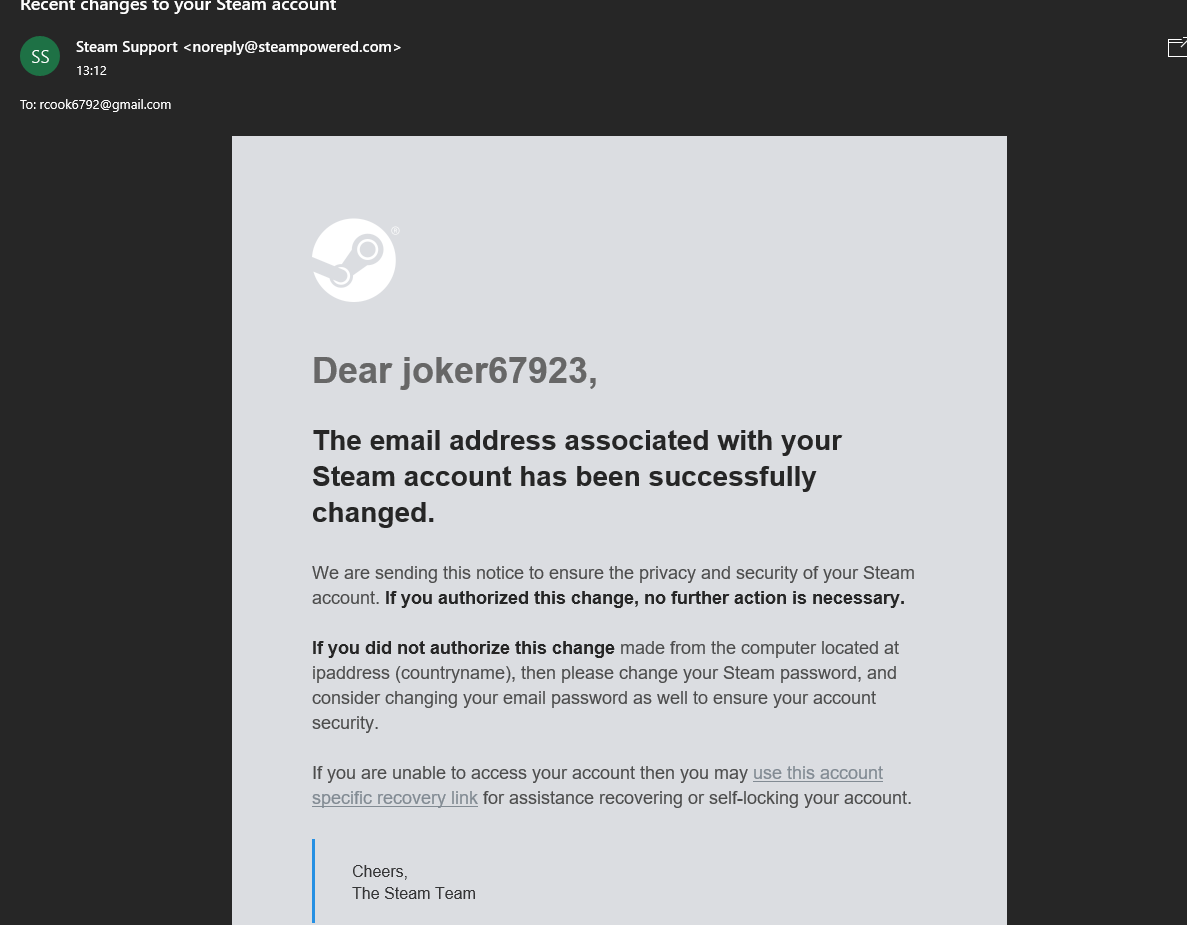This screenshot has width=1187, height=925.
Task: Select the noreply@steampowered.com sender address
Action: [x=292, y=47]
